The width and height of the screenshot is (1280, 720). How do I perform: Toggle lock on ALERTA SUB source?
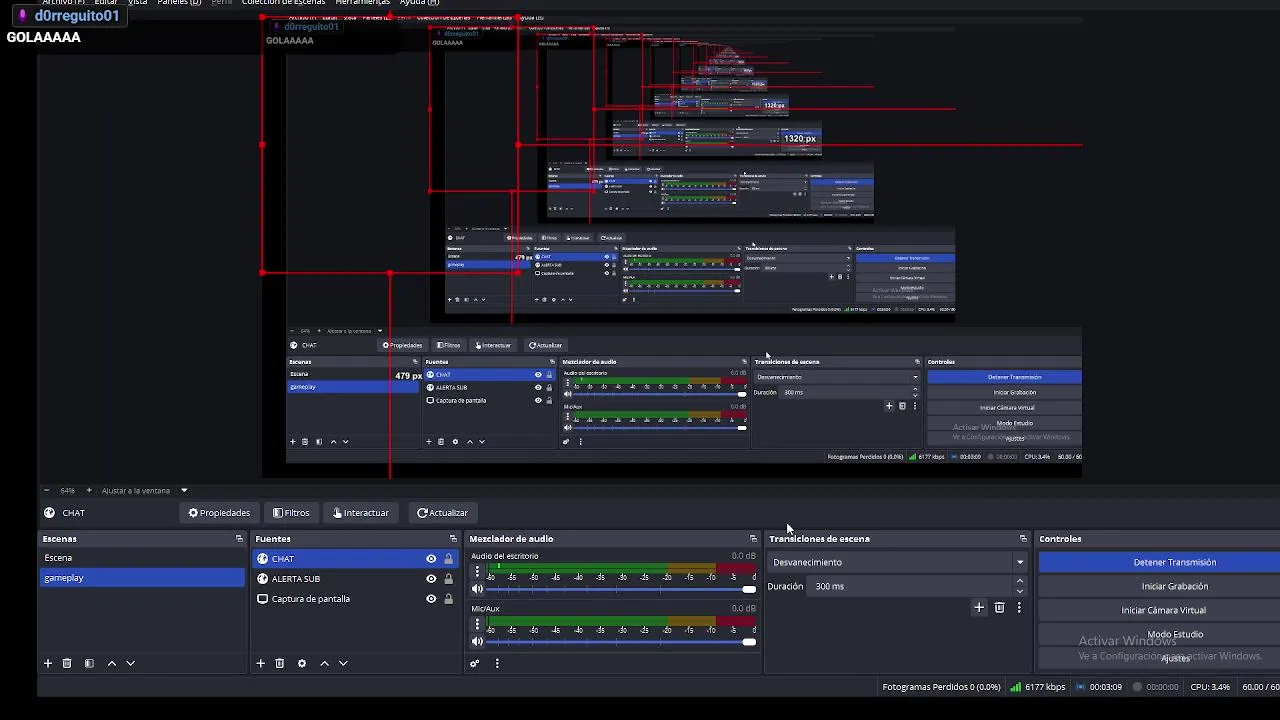(x=448, y=579)
